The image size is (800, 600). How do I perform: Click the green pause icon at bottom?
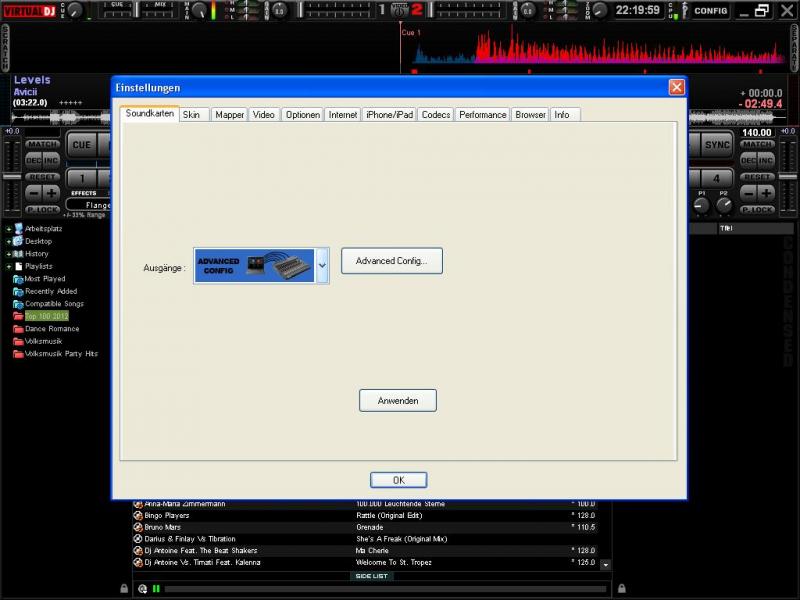(x=156, y=589)
